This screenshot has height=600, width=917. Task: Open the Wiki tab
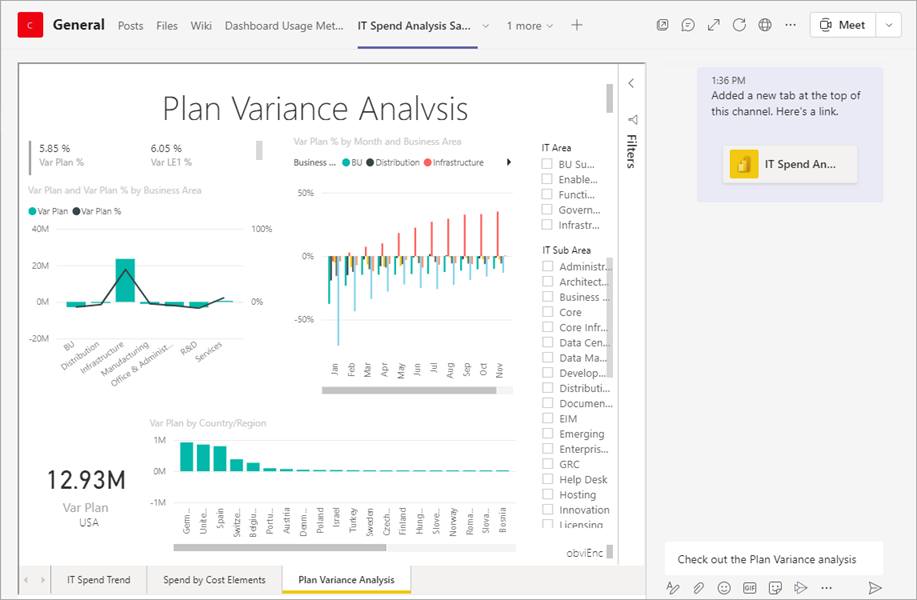[x=201, y=26]
